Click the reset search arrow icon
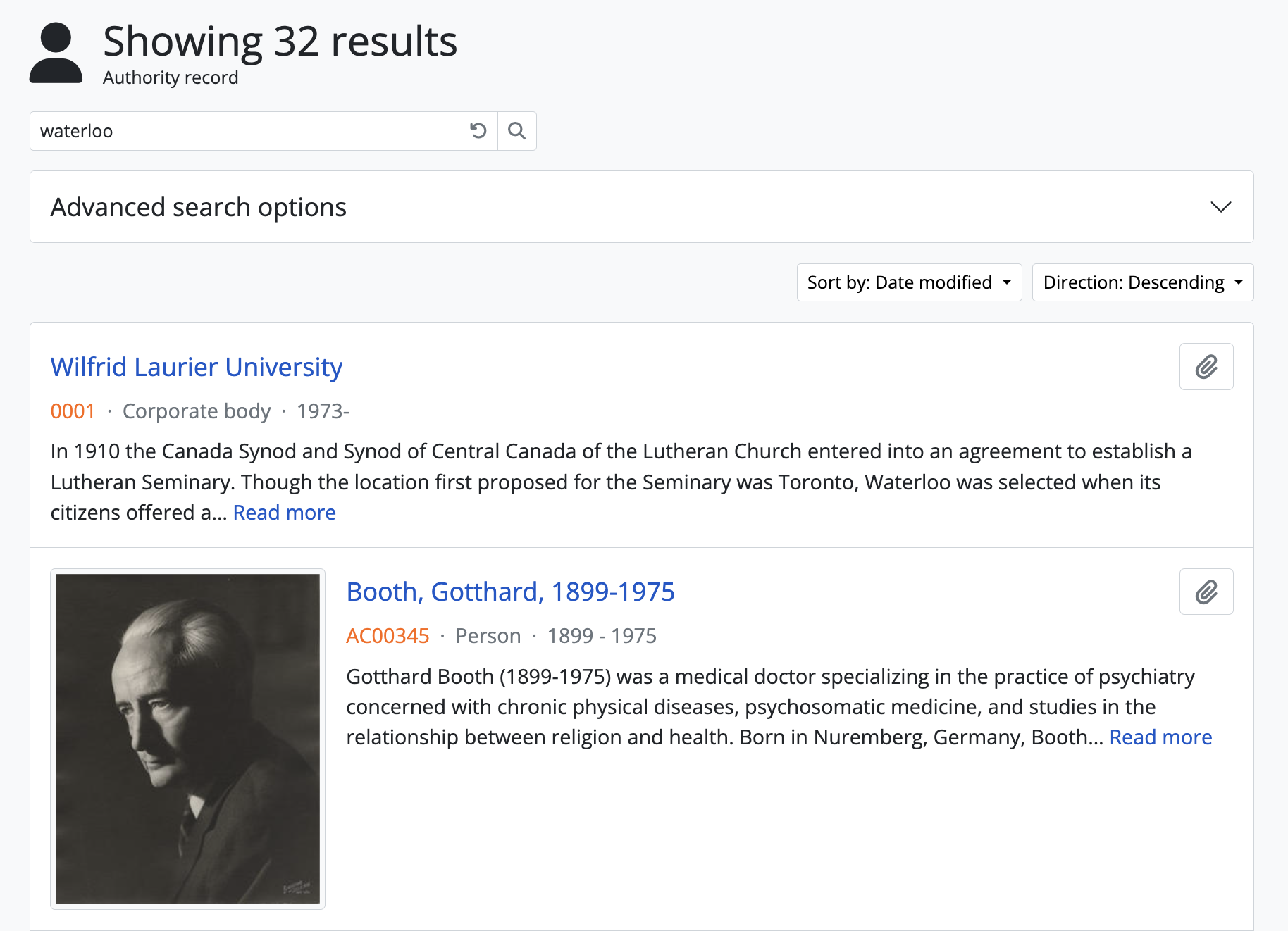1288x931 pixels. [478, 131]
